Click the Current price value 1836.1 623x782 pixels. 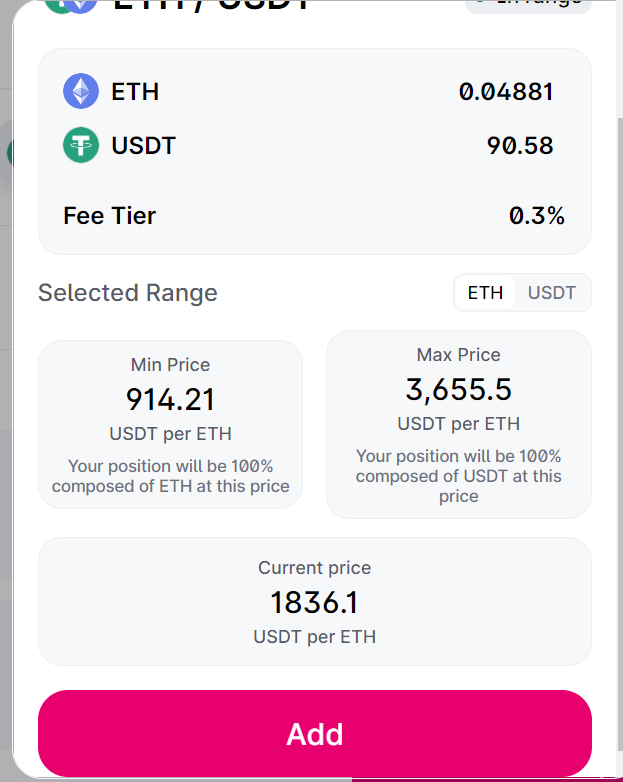coord(314,603)
